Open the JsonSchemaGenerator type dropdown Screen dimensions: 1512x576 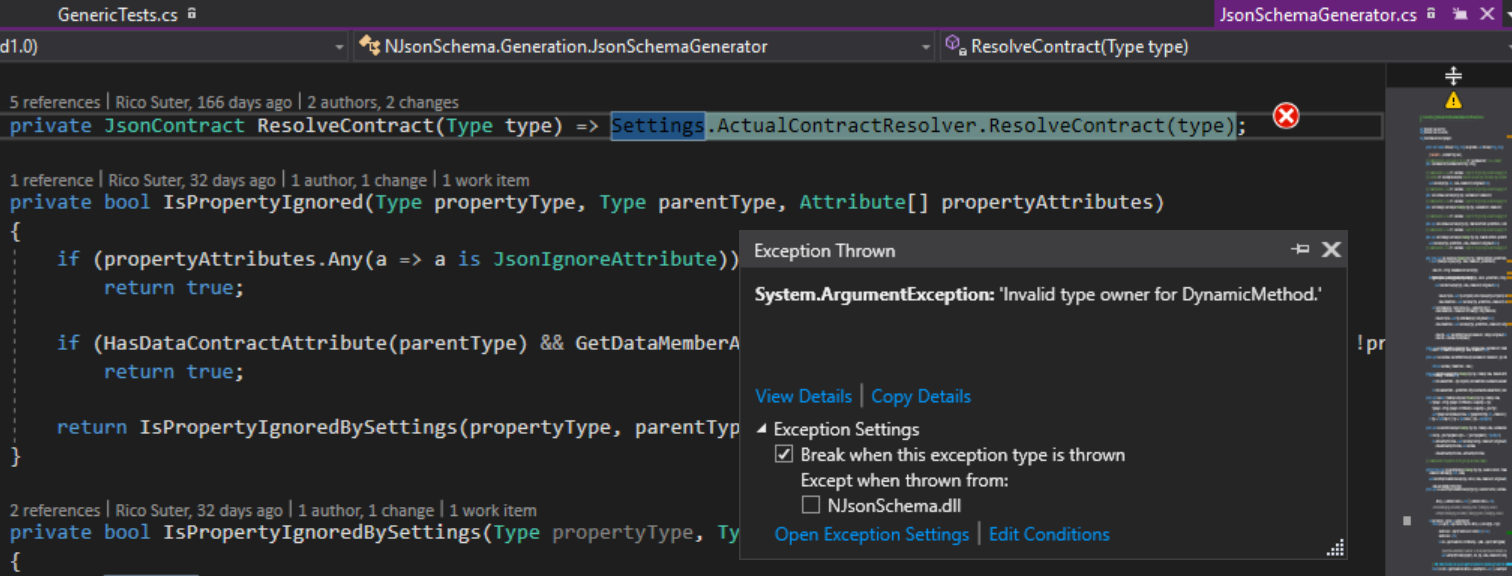click(x=925, y=46)
